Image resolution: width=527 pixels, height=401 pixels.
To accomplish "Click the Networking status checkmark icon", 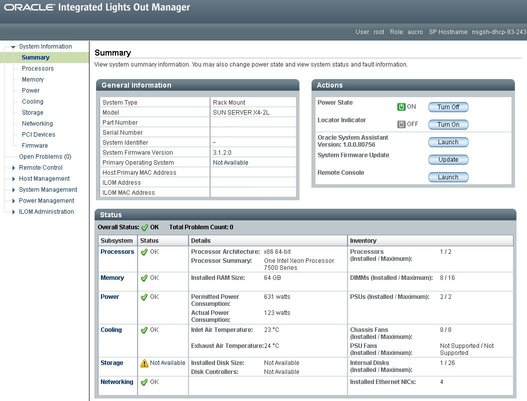I will pyautogui.click(x=144, y=382).
